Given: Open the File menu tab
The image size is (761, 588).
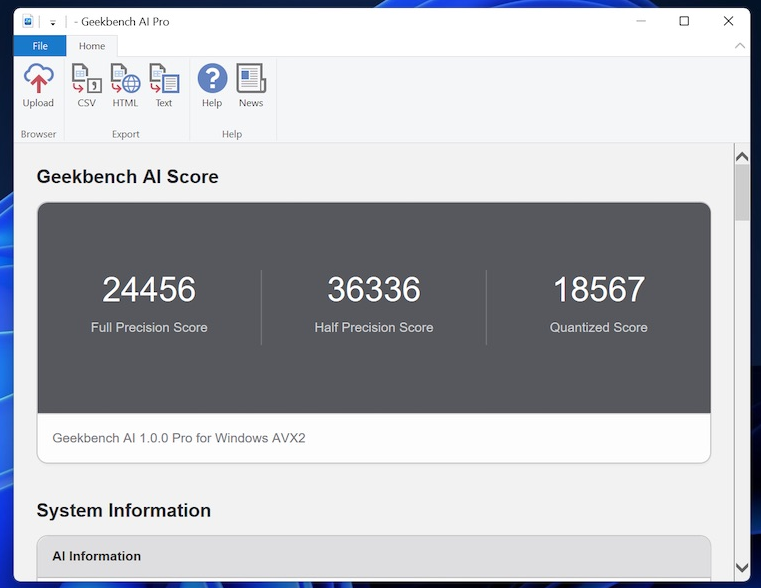Looking at the screenshot, I should pyautogui.click(x=40, y=46).
